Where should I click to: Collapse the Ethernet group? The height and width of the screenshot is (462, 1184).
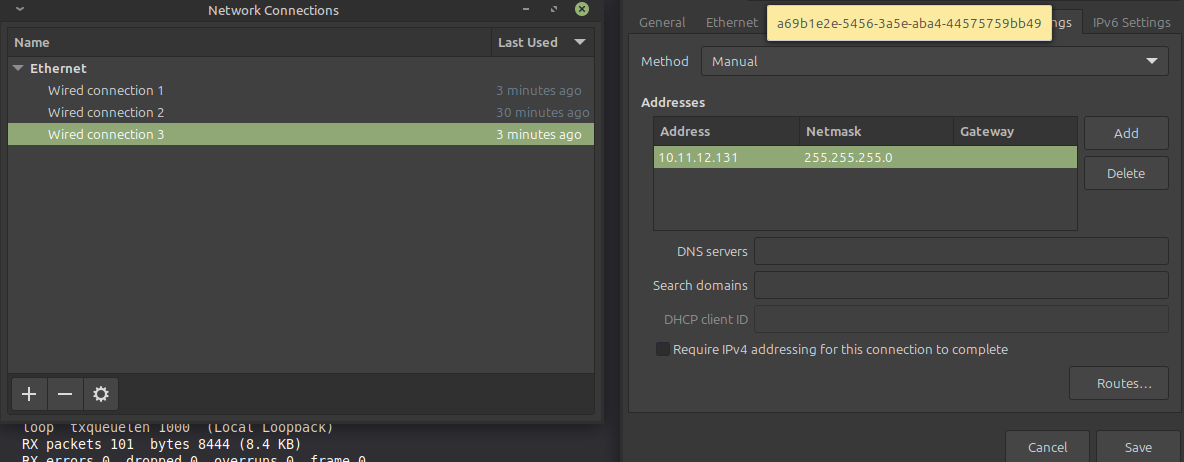[x=19, y=68]
